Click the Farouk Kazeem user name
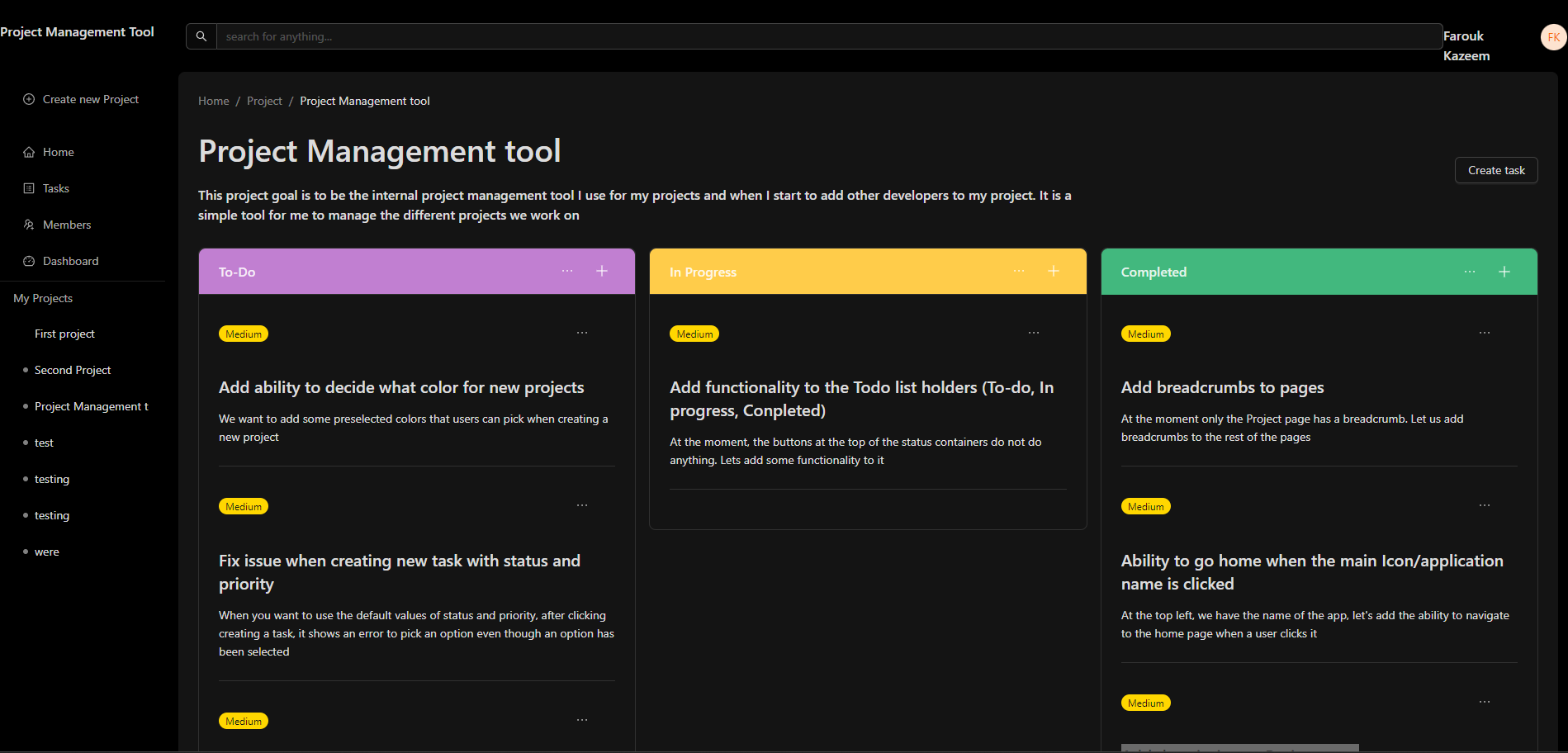 point(1466,46)
